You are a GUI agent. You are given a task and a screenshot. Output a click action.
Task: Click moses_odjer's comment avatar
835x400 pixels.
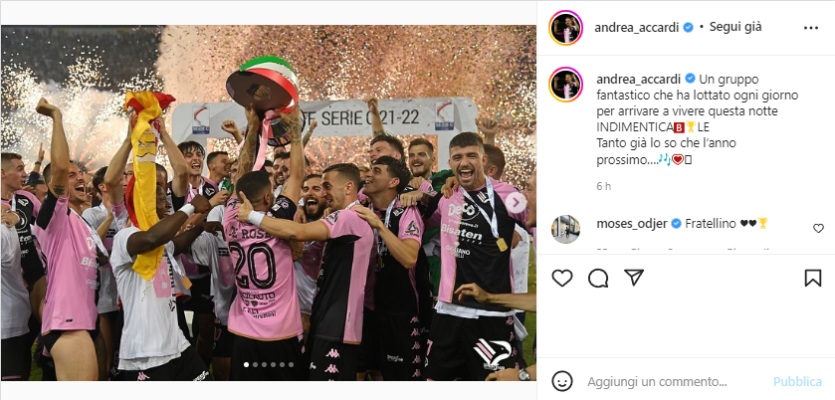pyautogui.click(x=566, y=230)
